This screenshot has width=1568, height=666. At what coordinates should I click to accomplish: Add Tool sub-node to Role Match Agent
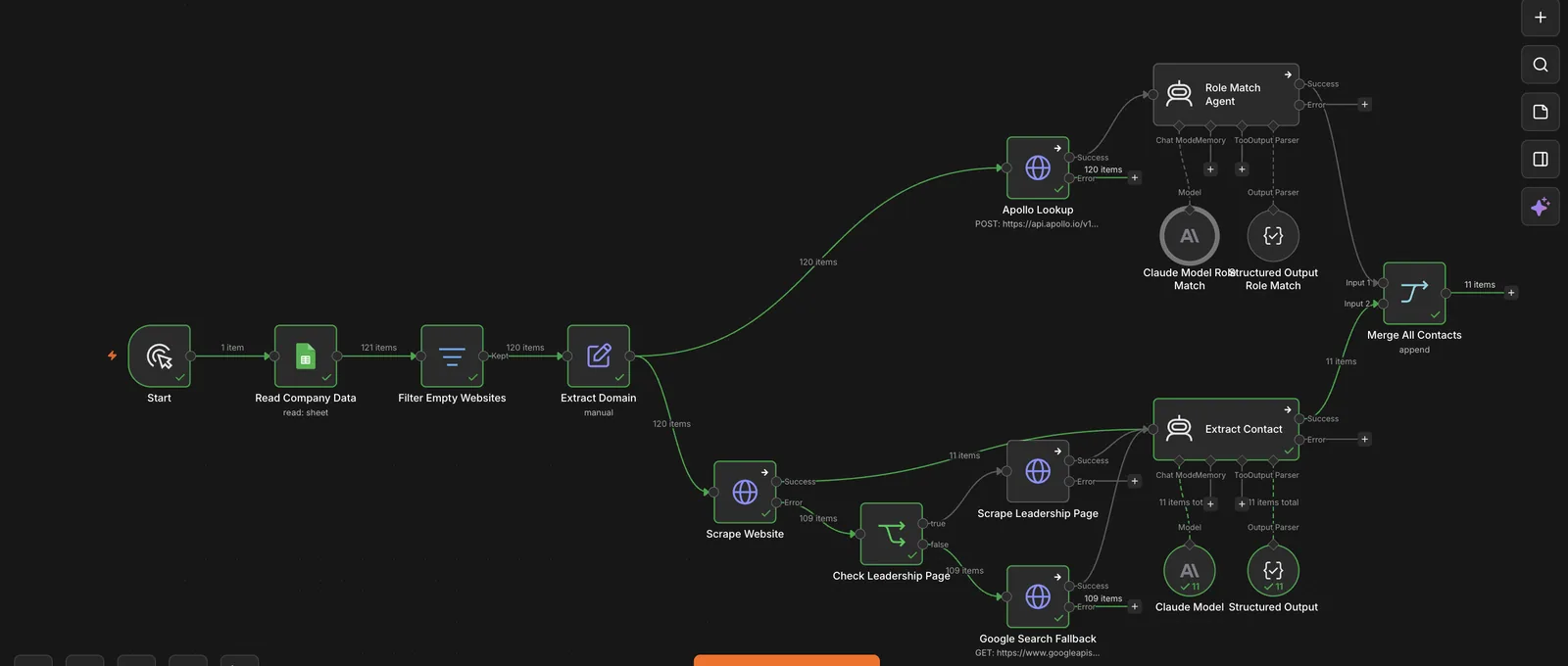pos(1242,169)
